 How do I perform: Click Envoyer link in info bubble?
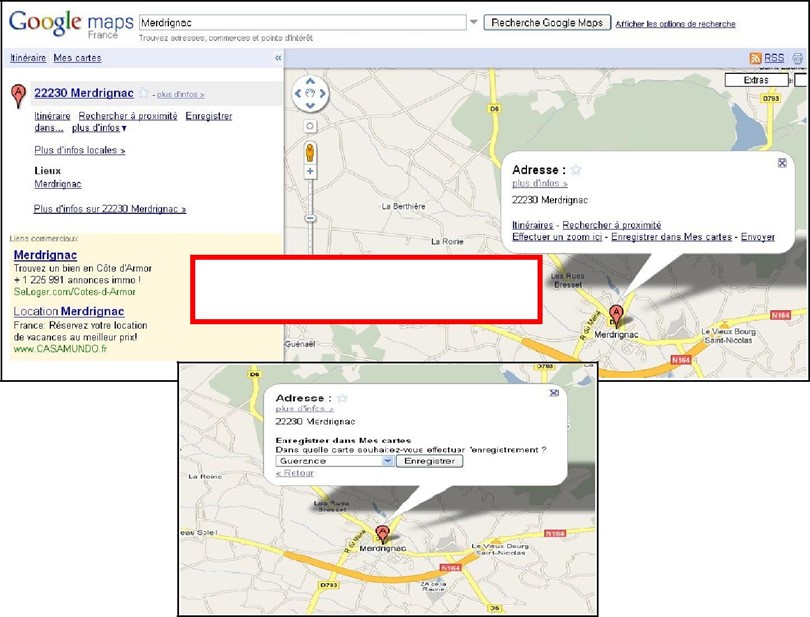[x=758, y=237]
